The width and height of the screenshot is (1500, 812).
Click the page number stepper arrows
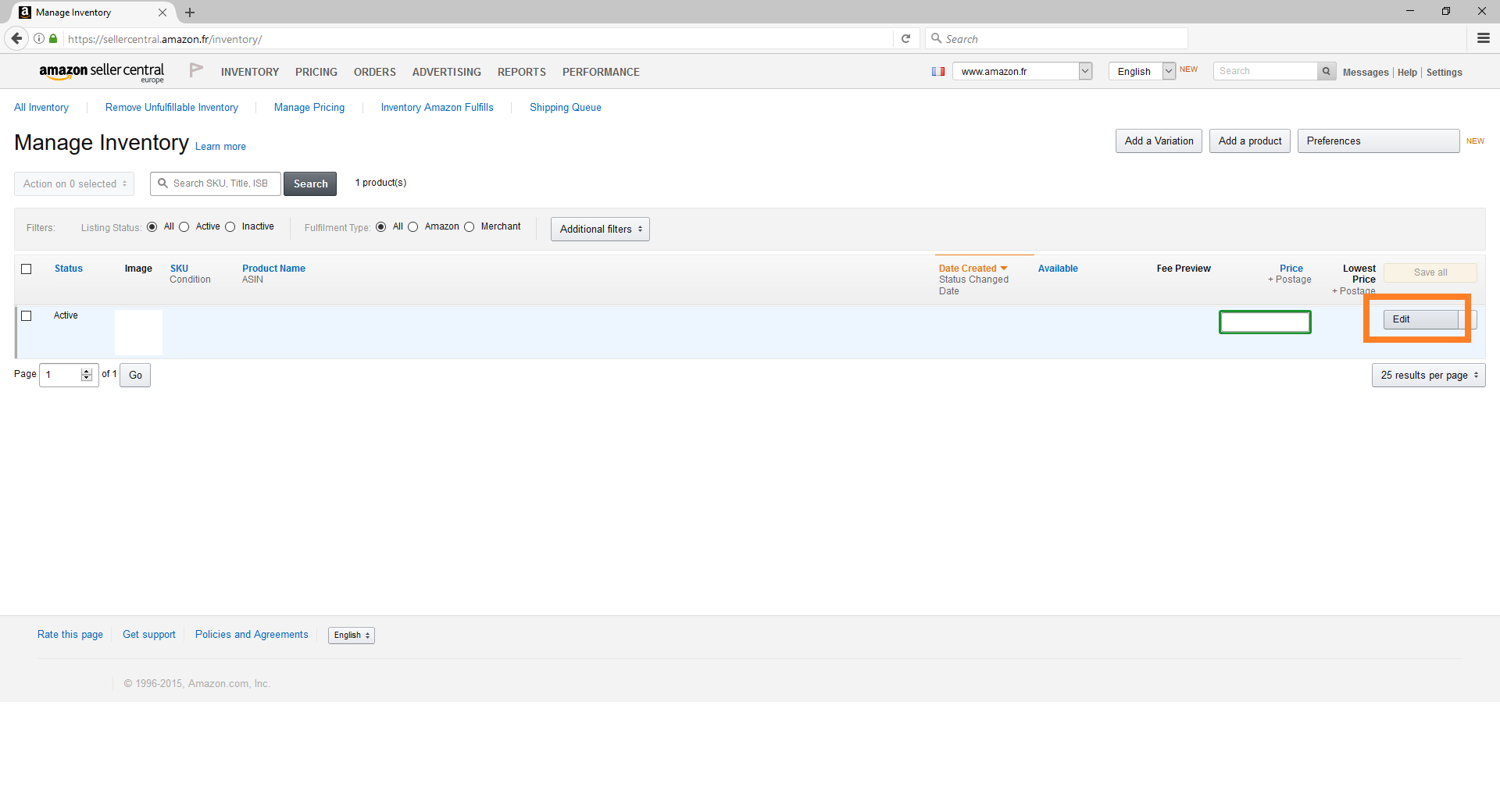[x=87, y=375]
